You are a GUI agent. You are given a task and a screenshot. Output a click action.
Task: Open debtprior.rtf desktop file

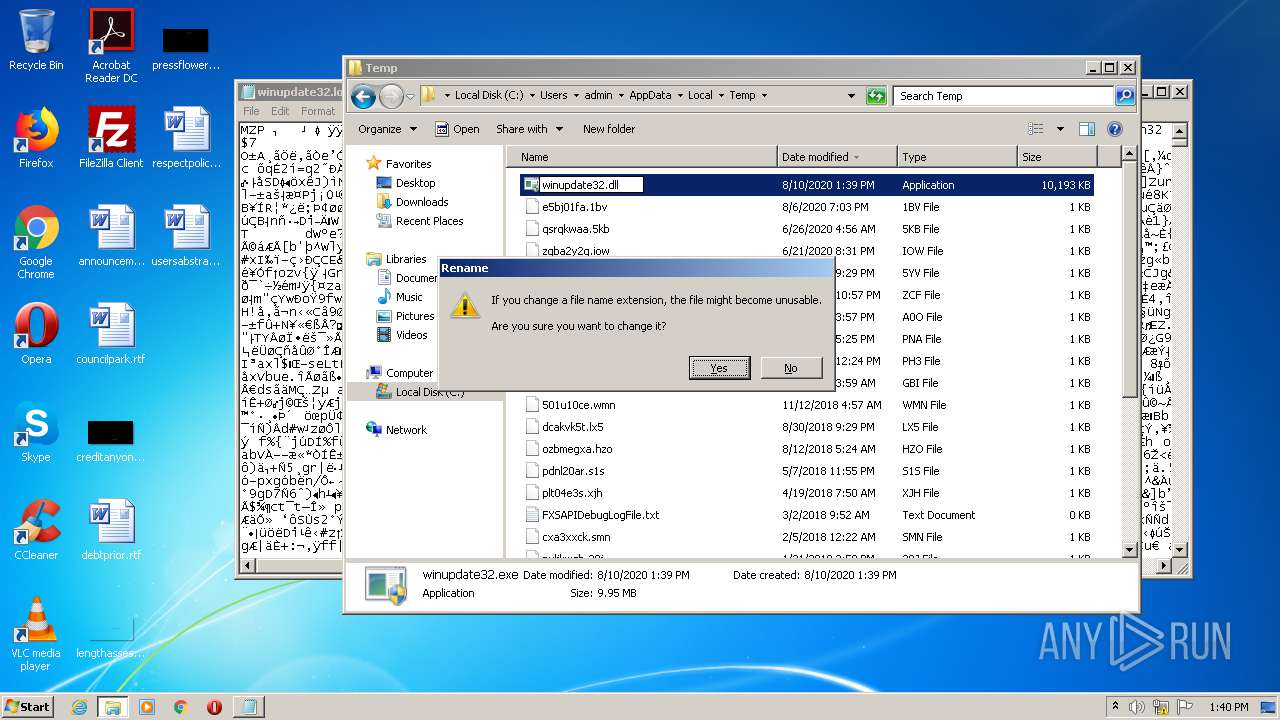[111, 530]
